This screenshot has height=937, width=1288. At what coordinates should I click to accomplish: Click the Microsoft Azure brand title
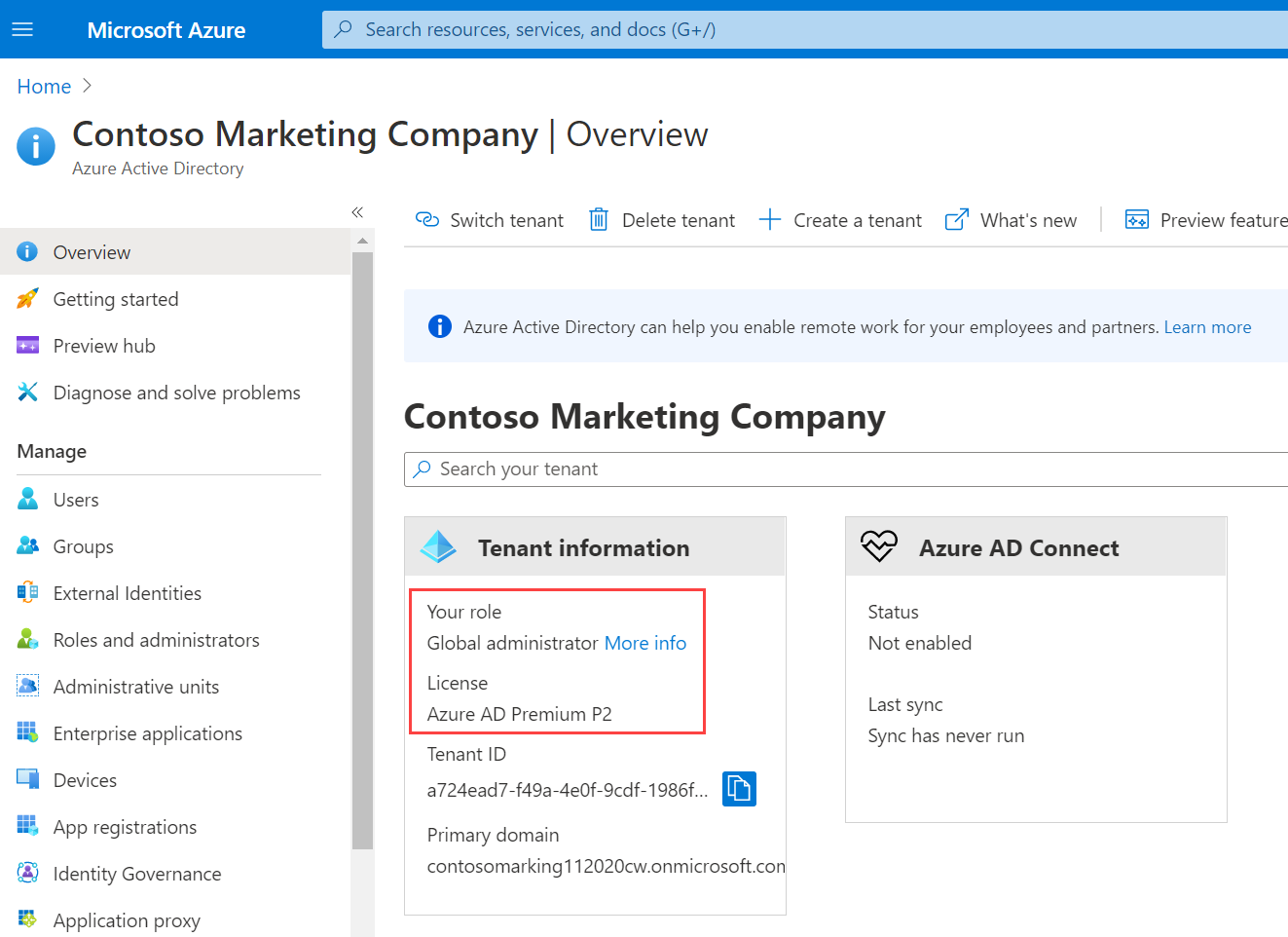click(166, 30)
